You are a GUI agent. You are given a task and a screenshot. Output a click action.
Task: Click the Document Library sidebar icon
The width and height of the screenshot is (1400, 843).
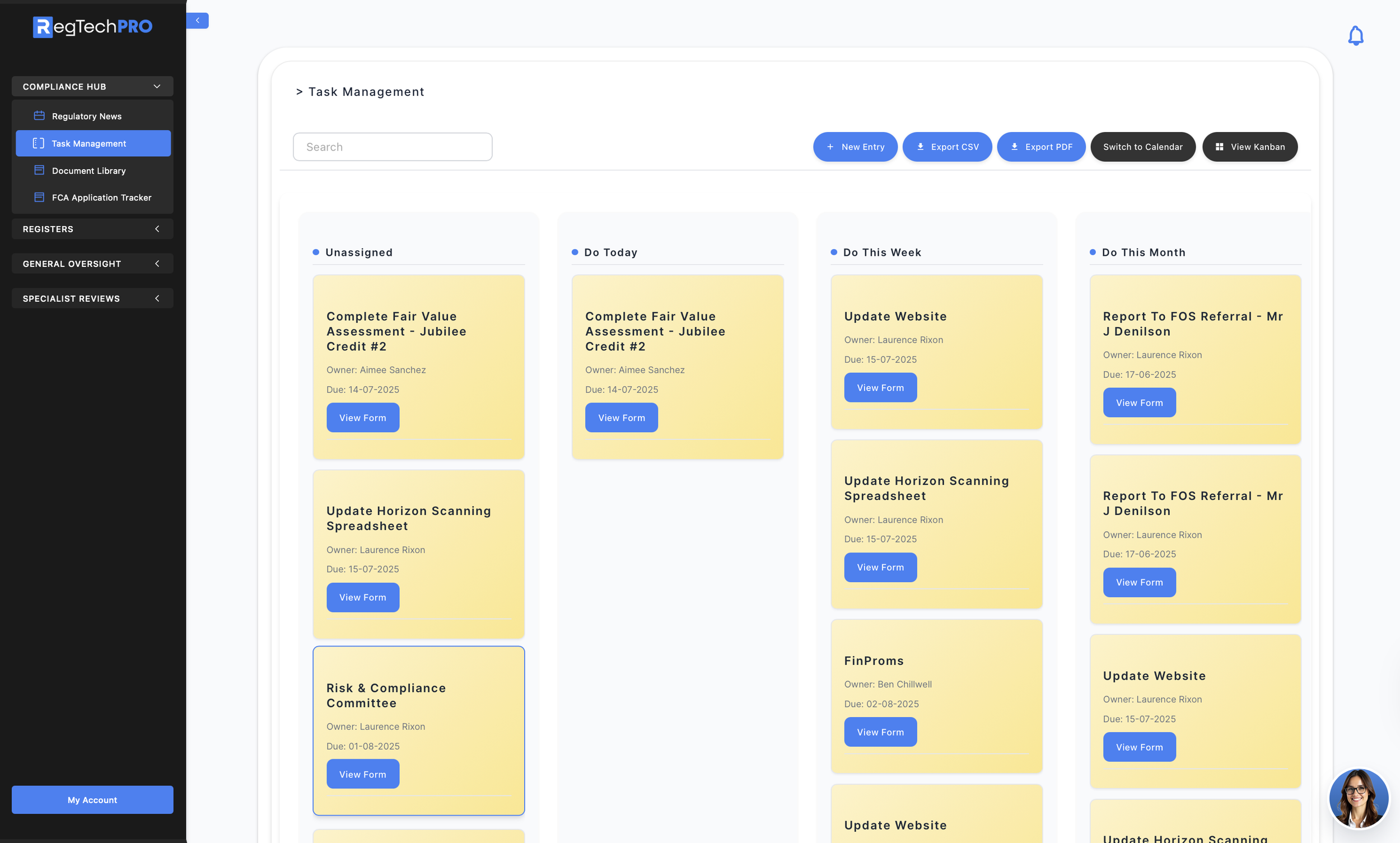pos(39,170)
